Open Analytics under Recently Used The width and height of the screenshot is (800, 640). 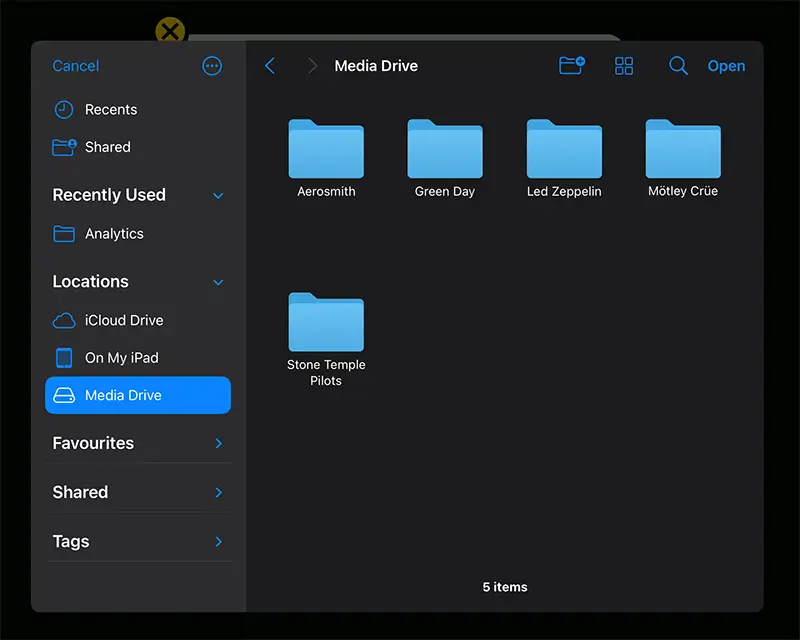(138, 234)
